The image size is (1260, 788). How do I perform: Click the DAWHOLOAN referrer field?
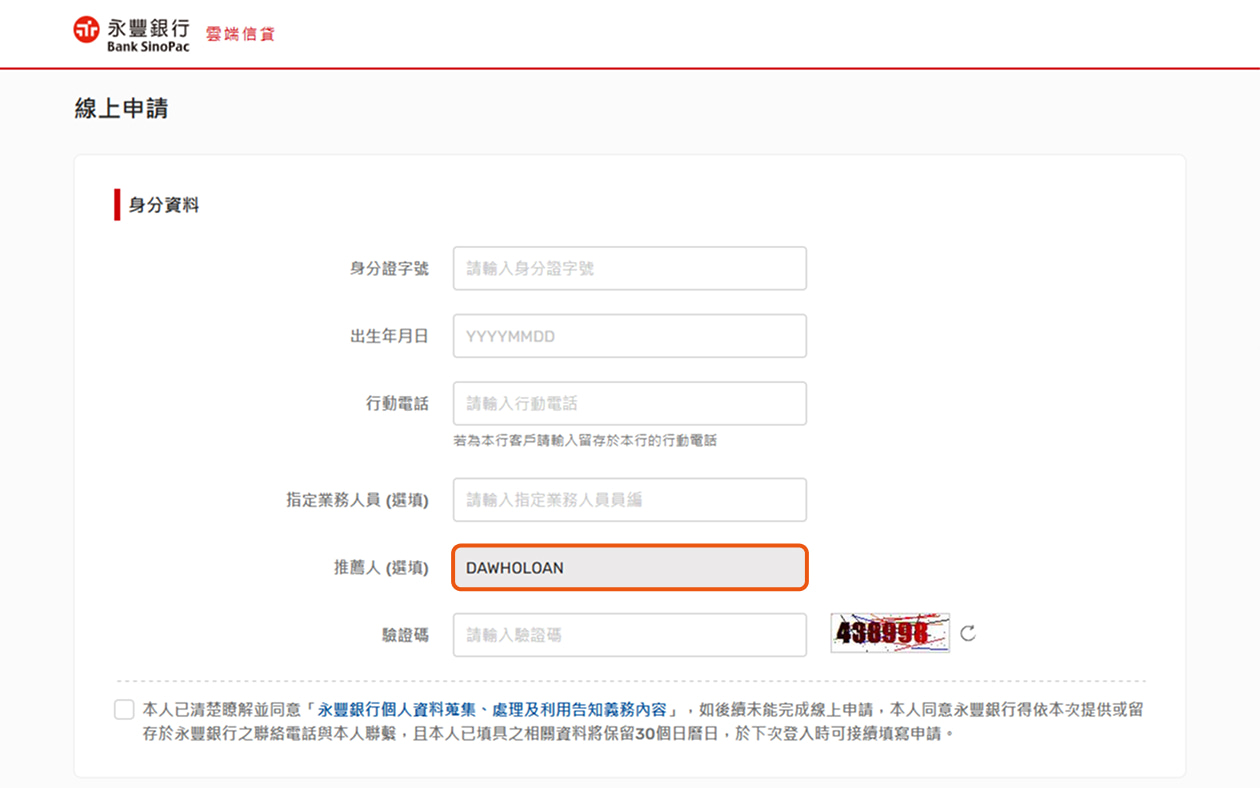(629, 568)
